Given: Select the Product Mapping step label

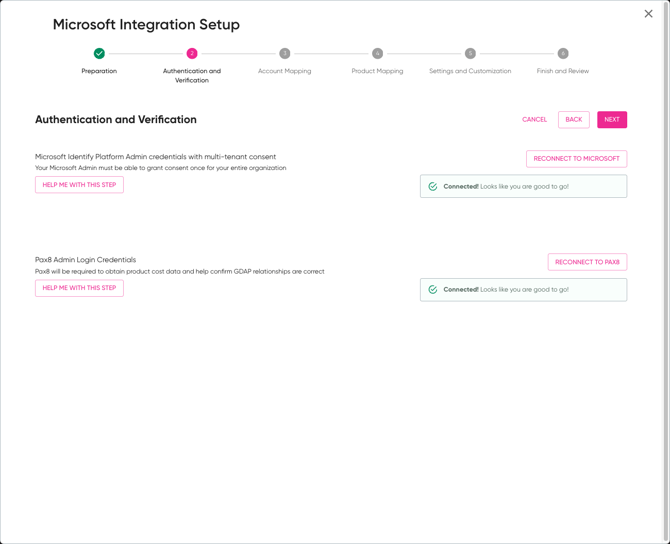Looking at the screenshot, I should [377, 71].
